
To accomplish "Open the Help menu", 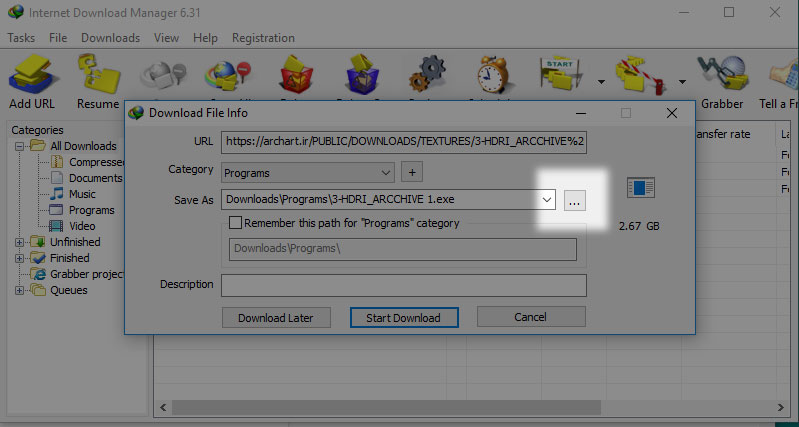I will [x=205, y=38].
